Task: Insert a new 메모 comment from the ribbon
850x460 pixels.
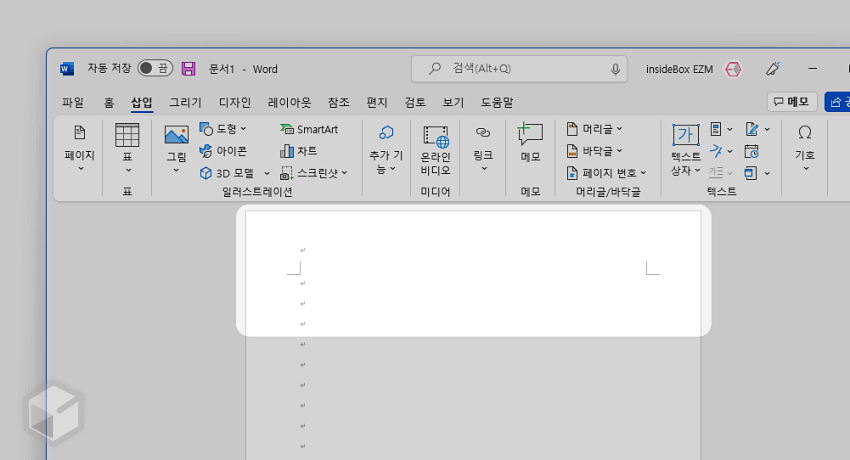Action: [530, 143]
